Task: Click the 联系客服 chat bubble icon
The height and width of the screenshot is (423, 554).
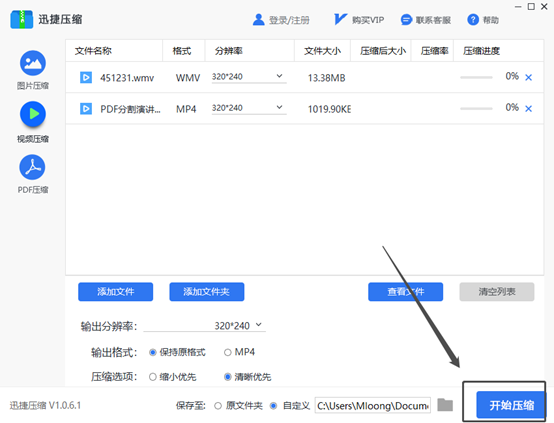Action: pos(406,20)
